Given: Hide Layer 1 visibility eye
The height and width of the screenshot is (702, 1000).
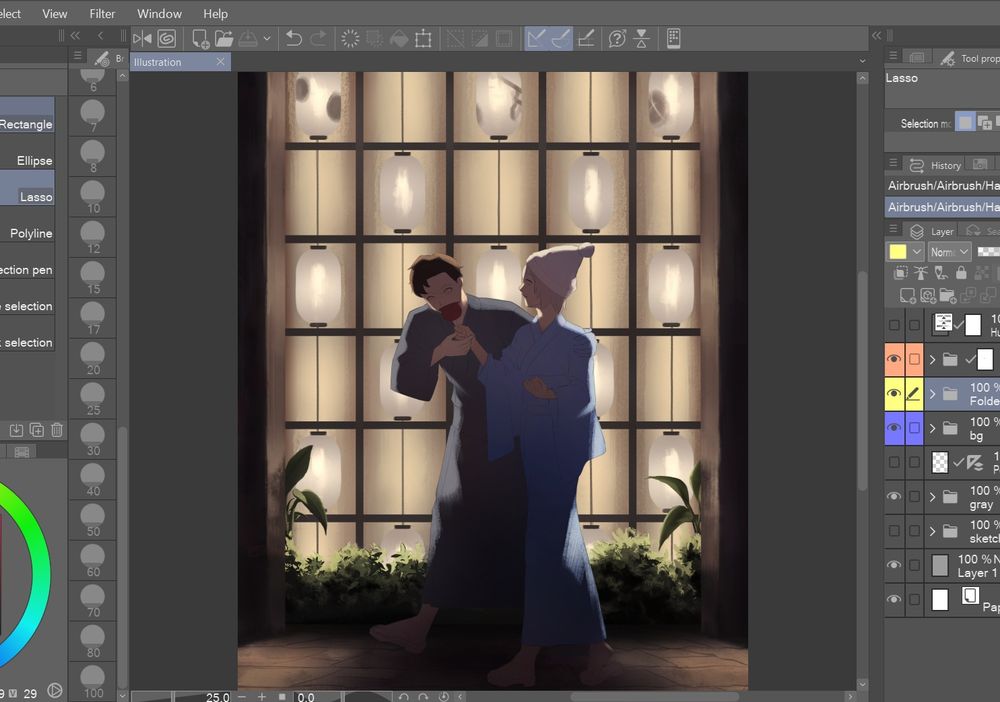Looking at the screenshot, I should (x=894, y=565).
